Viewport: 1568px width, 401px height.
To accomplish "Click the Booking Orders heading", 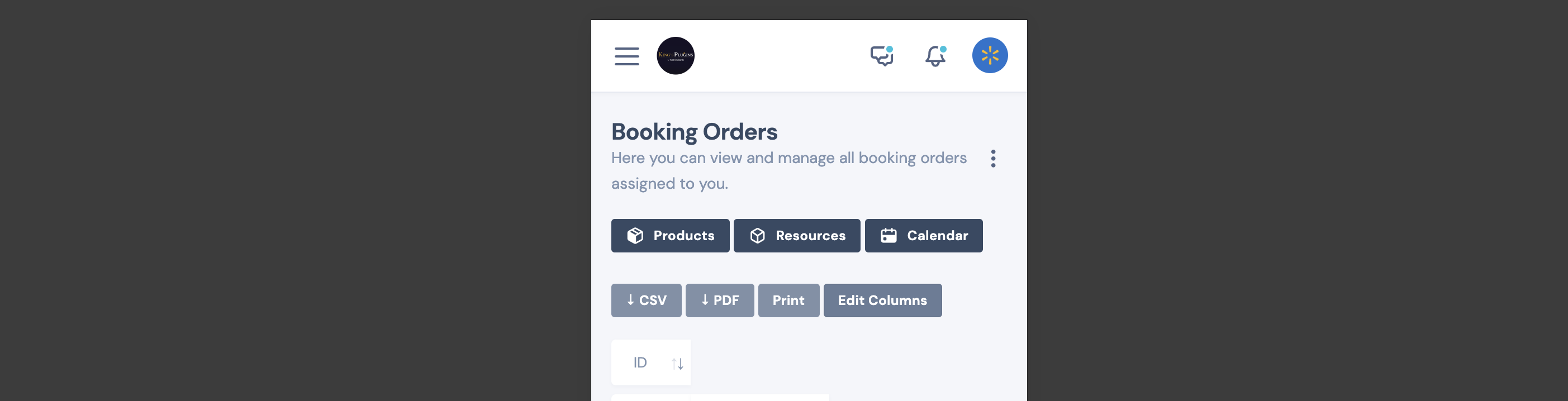I will point(694,132).
